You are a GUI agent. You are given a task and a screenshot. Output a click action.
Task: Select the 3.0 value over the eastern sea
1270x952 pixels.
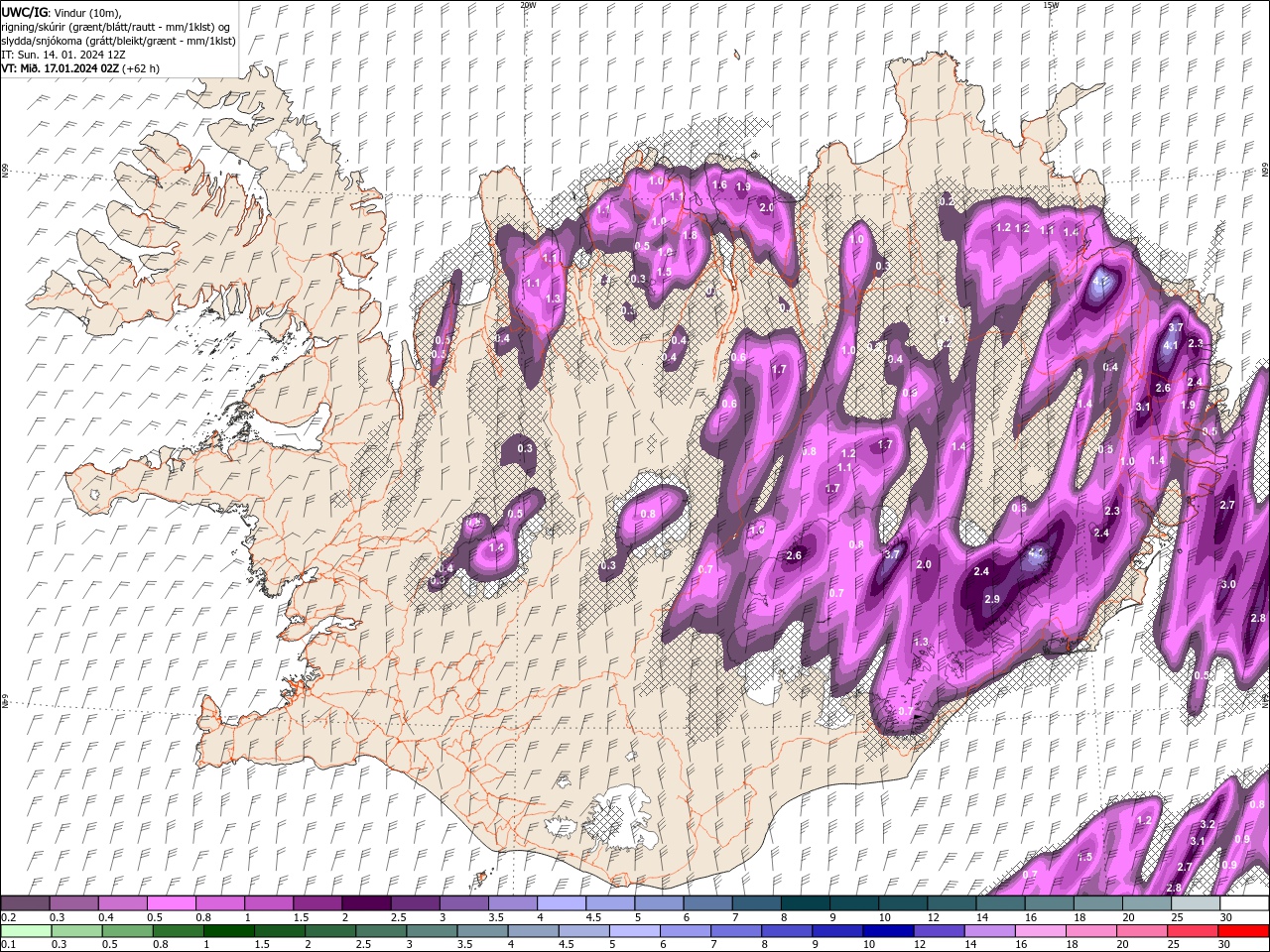pyautogui.click(x=1227, y=584)
